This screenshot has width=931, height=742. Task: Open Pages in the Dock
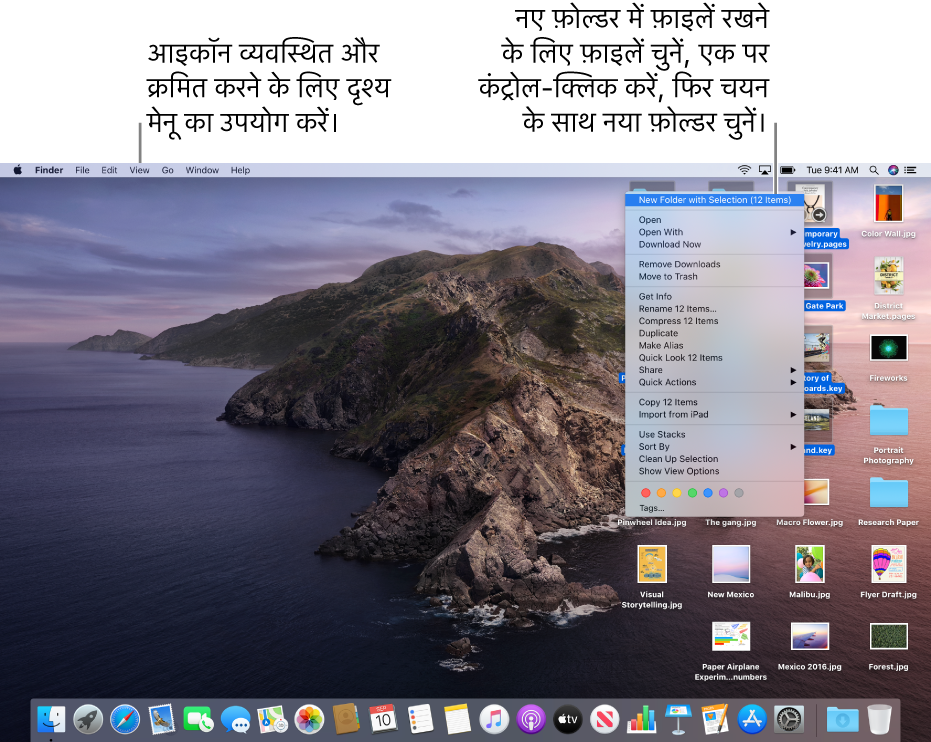(715, 719)
